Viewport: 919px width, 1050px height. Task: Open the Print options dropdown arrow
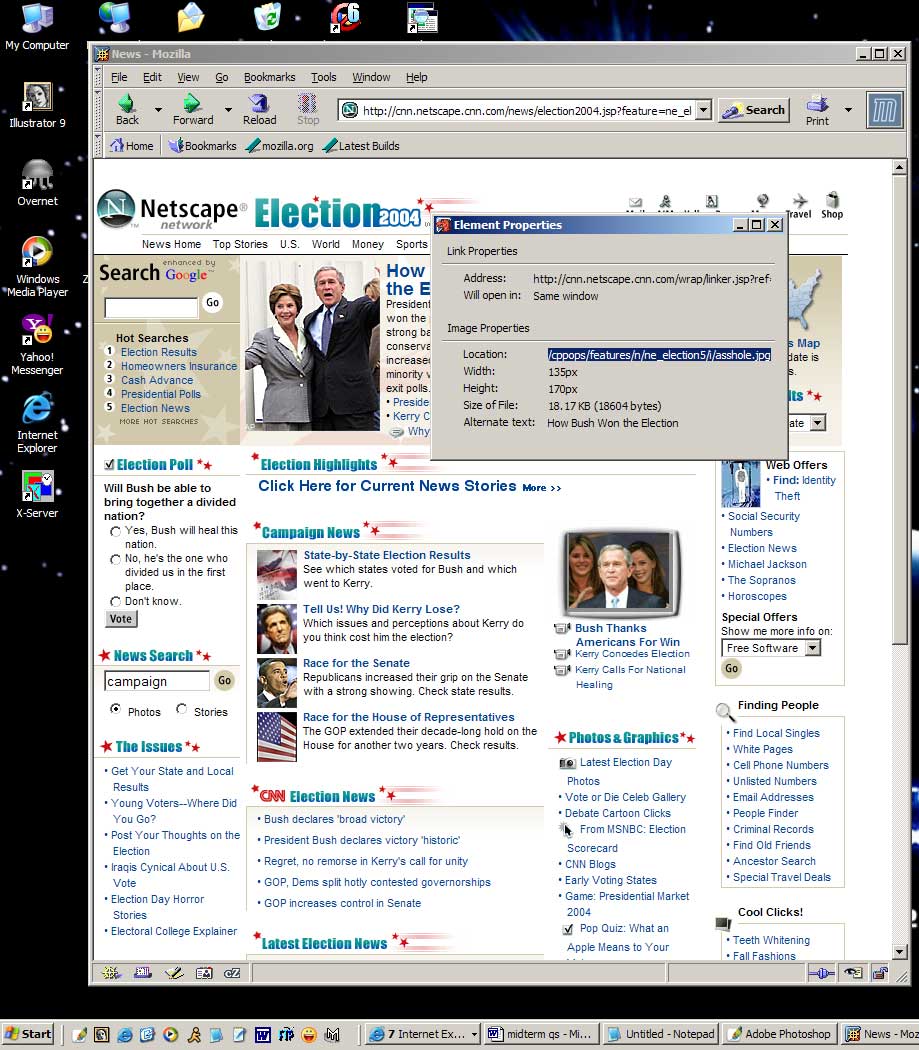(848, 110)
